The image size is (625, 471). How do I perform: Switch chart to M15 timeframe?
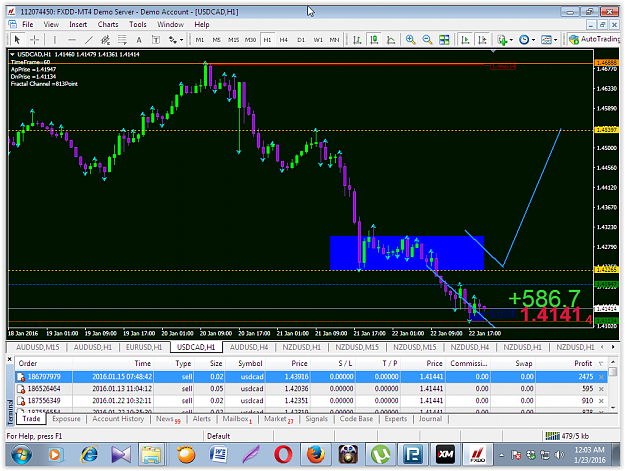[x=233, y=40]
